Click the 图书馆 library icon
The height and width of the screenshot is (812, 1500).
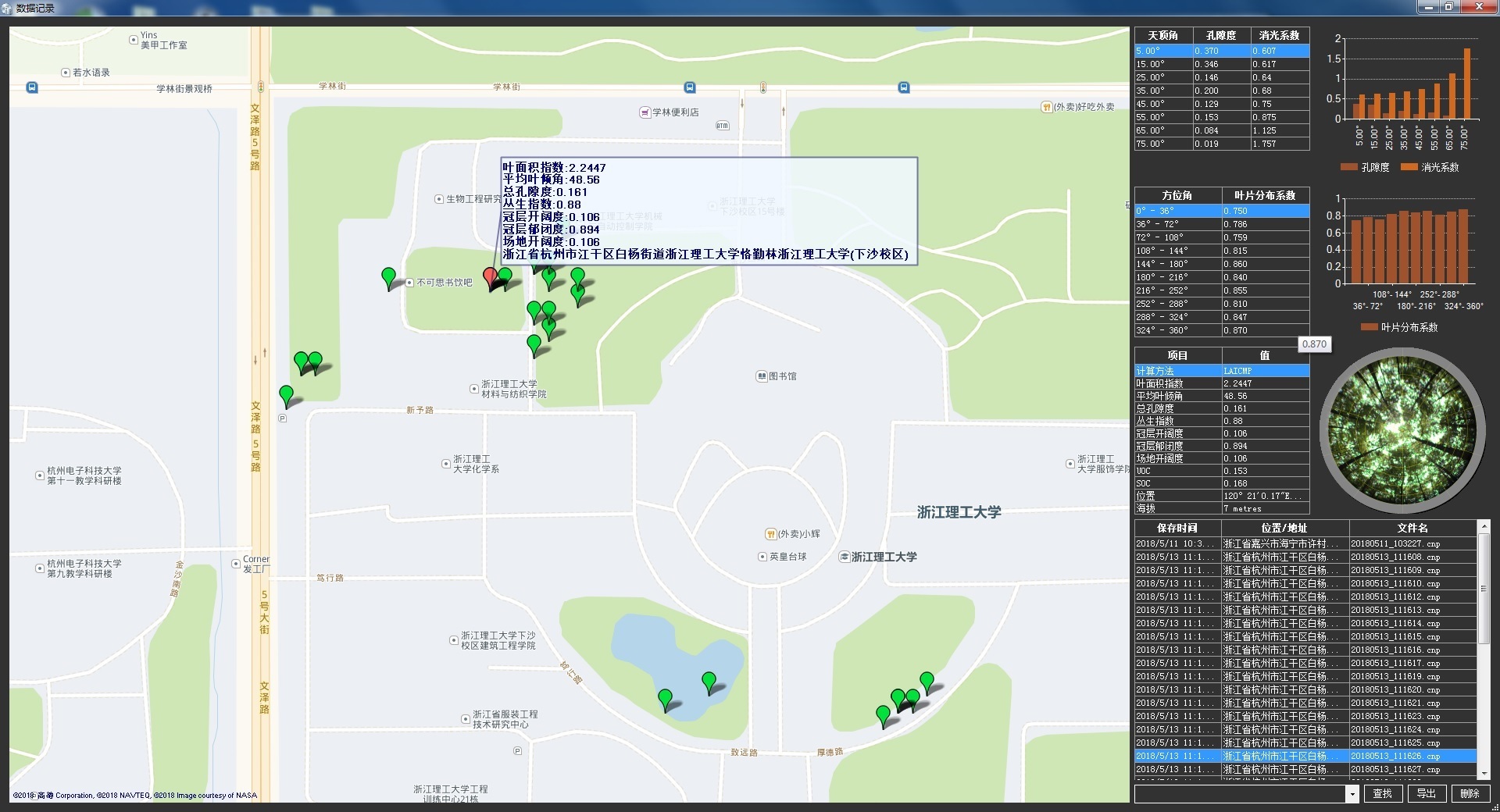(761, 376)
